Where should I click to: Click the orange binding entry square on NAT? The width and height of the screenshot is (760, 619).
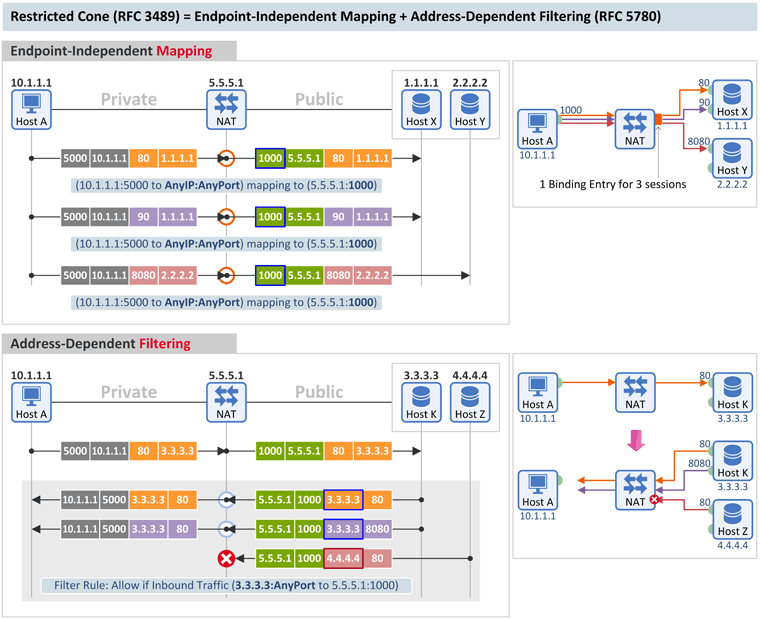659,120
